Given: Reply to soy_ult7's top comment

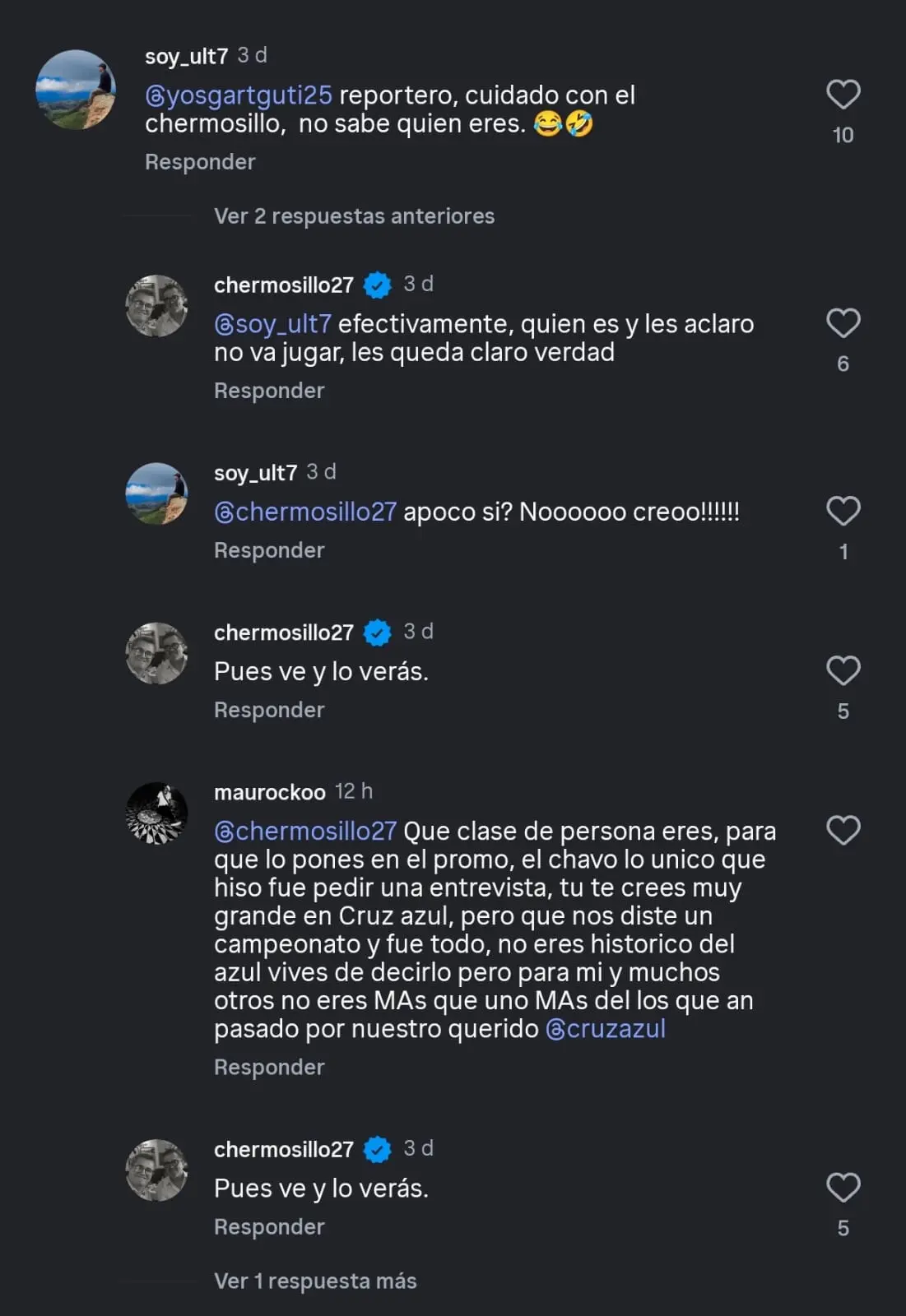Looking at the screenshot, I should point(200,162).
